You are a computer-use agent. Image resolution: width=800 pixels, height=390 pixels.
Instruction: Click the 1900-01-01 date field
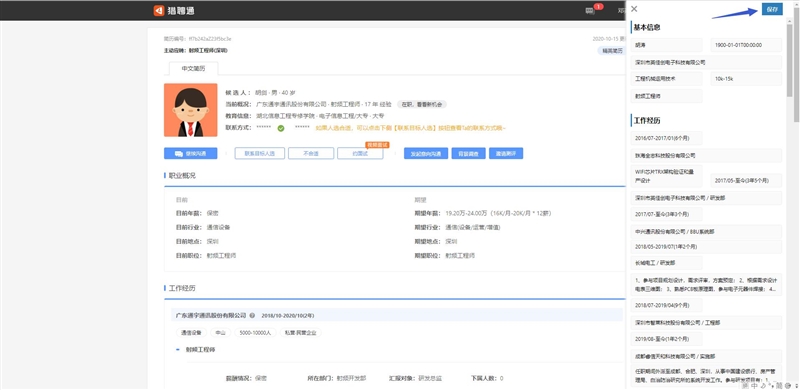point(746,45)
